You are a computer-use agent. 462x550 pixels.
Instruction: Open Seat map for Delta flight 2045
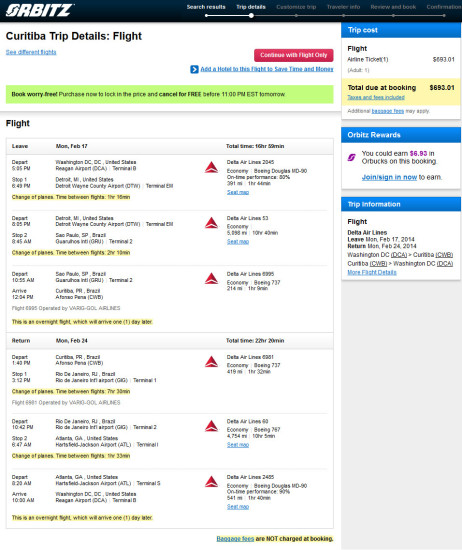[x=238, y=192]
